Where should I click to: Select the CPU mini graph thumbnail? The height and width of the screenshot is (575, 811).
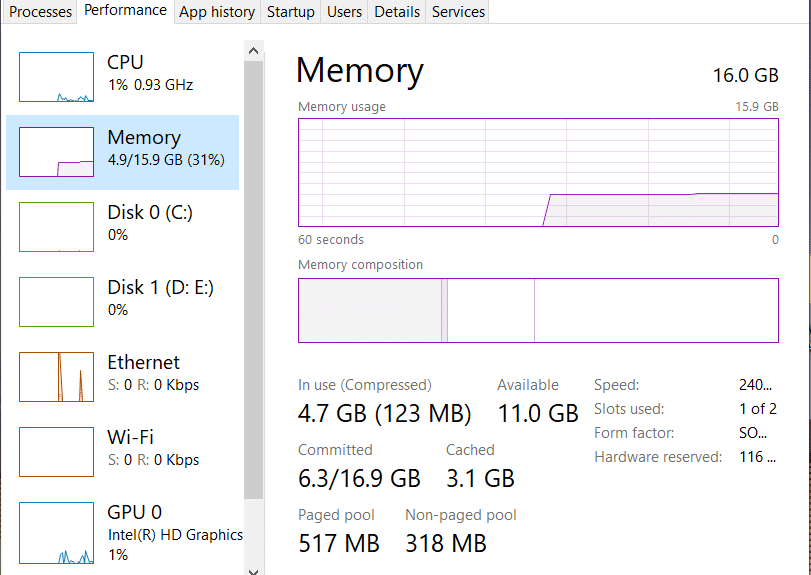point(57,77)
